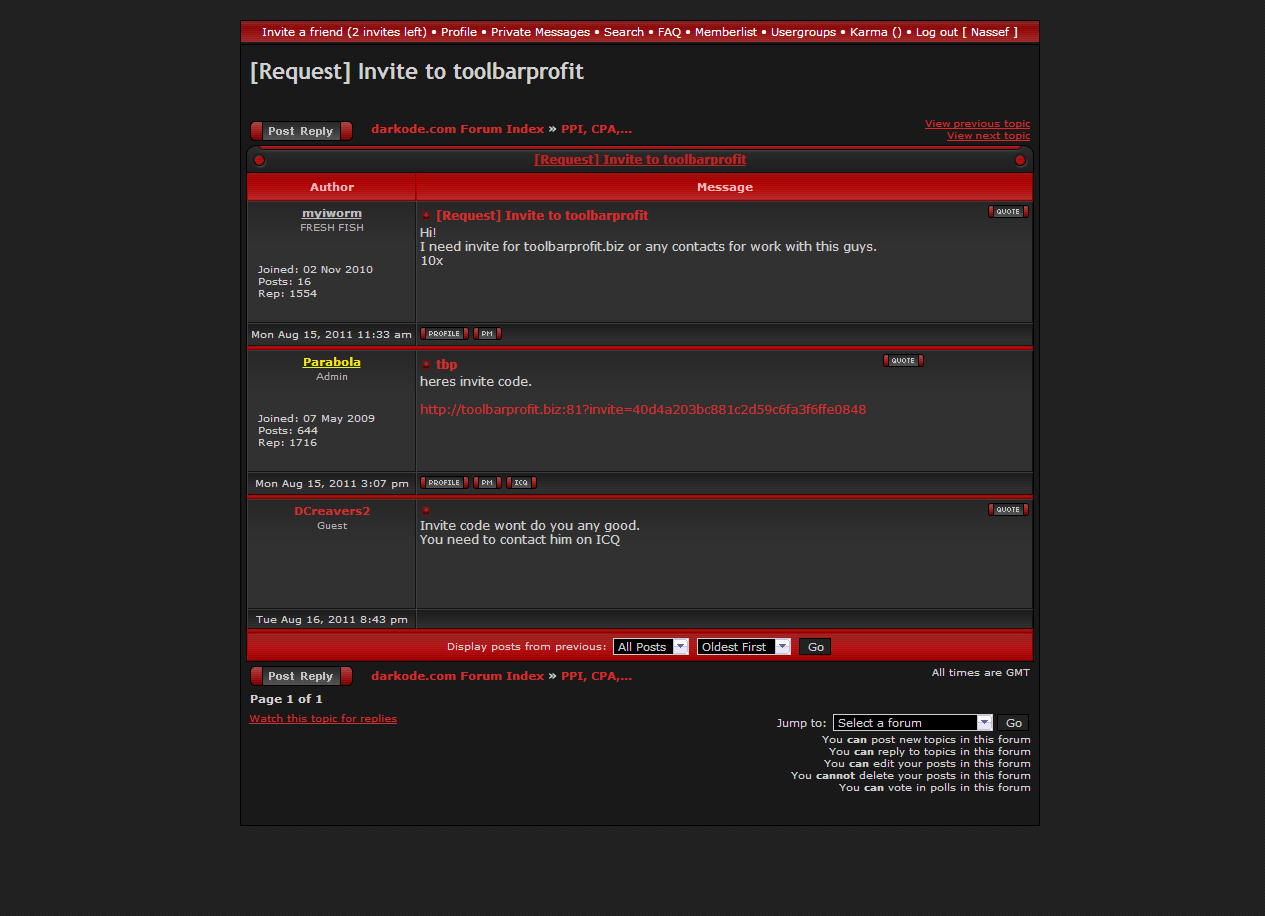Click the Quote icon on Parabola's post

click(902, 361)
